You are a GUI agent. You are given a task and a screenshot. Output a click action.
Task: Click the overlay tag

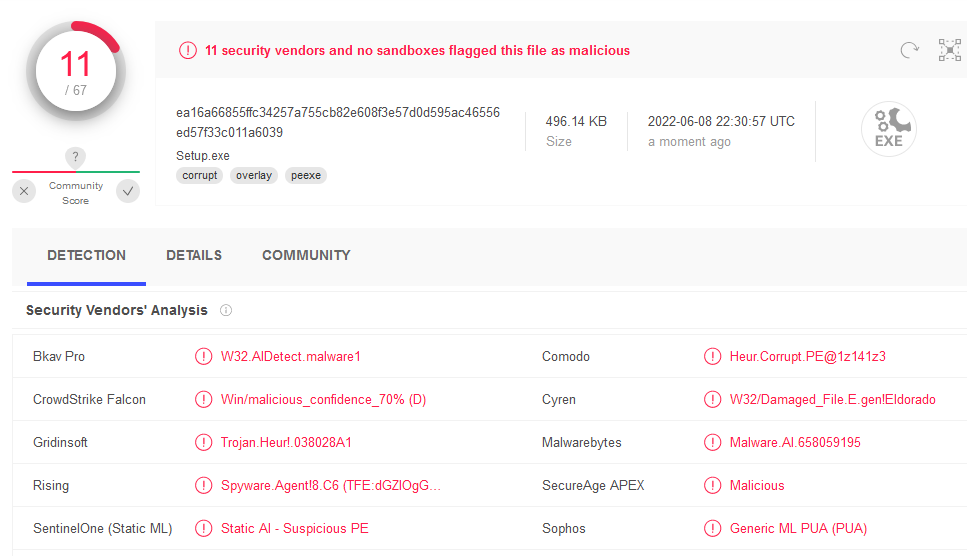point(253,176)
